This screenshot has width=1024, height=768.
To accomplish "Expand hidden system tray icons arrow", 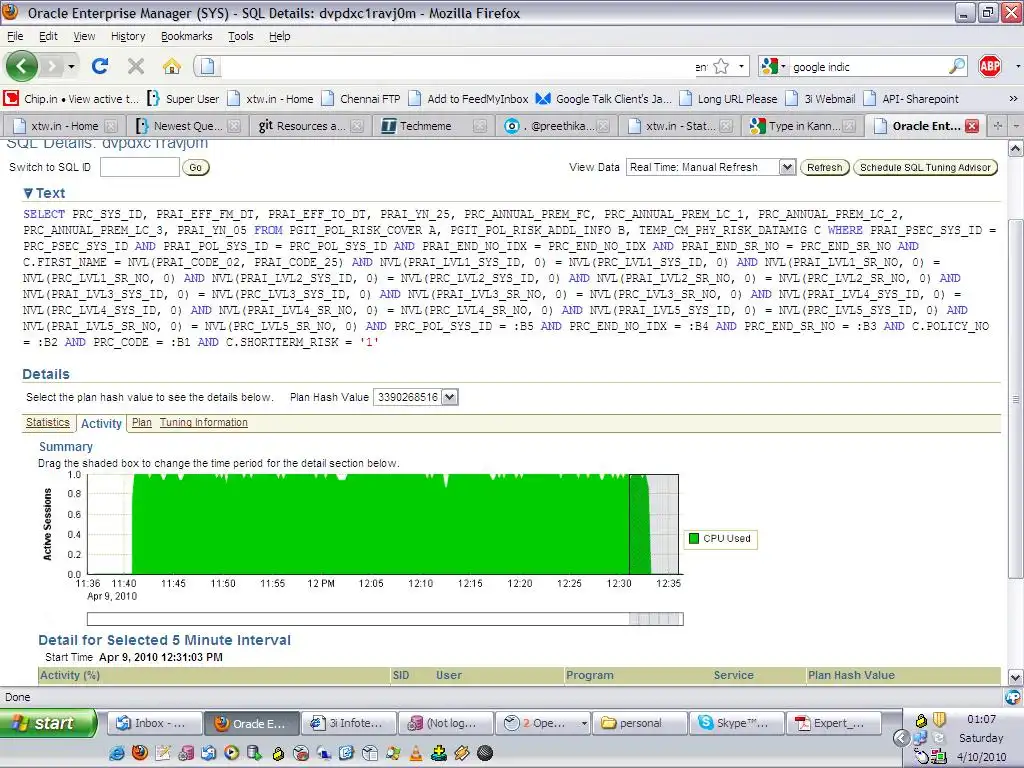I will click(x=901, y=738).
